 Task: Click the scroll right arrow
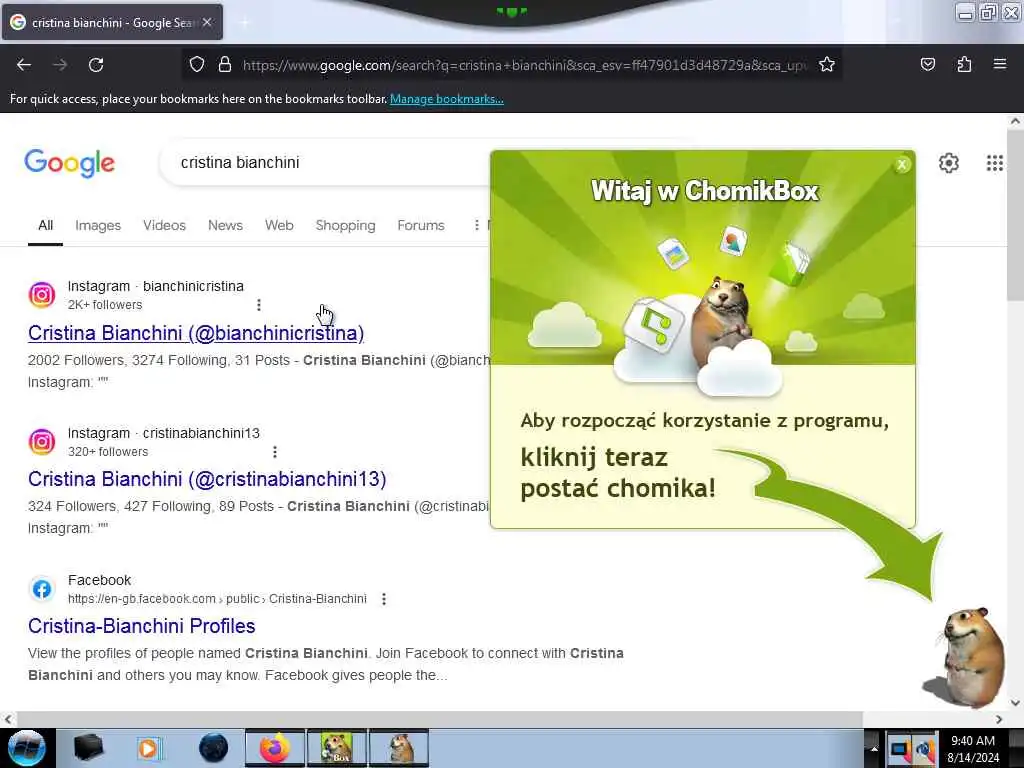pos(999,719)
